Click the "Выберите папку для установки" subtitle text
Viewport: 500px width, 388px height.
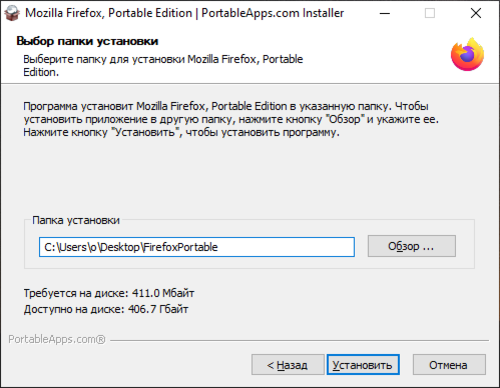163,65
